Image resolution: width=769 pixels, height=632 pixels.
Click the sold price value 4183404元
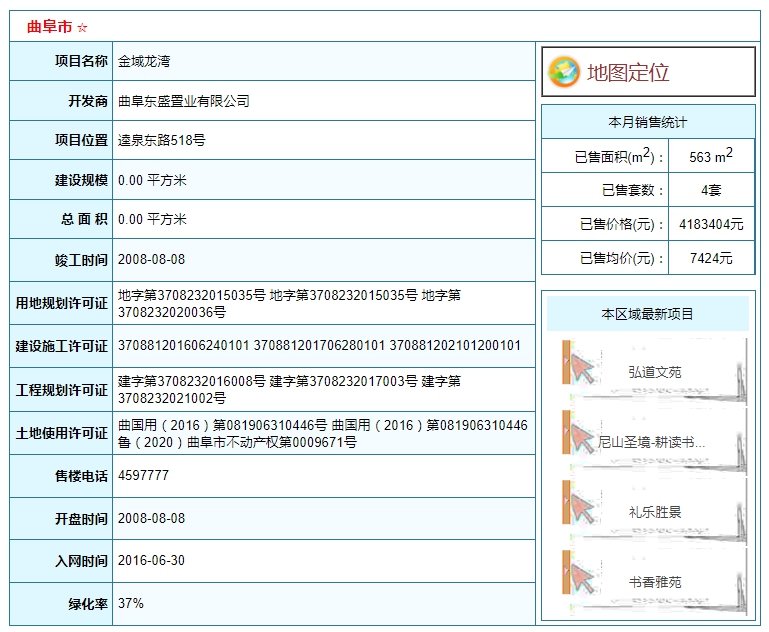click(x=711, y=225)
